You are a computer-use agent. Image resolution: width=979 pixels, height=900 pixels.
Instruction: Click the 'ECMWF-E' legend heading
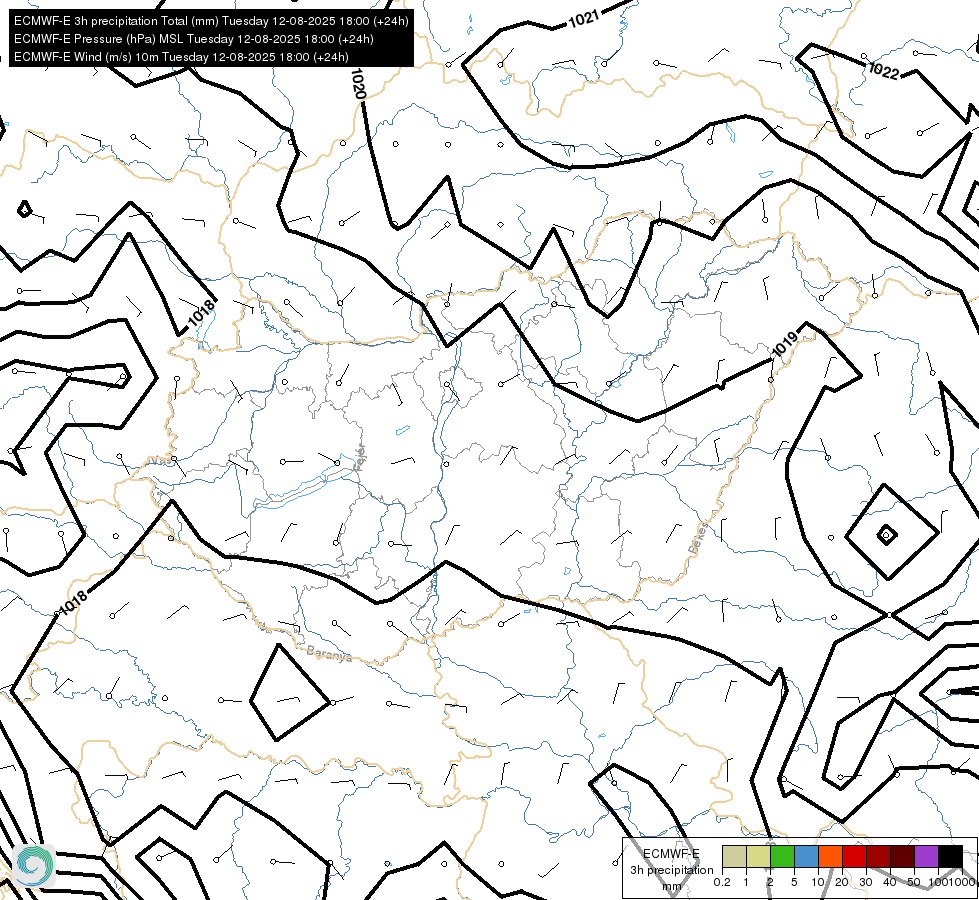point(671,854)
